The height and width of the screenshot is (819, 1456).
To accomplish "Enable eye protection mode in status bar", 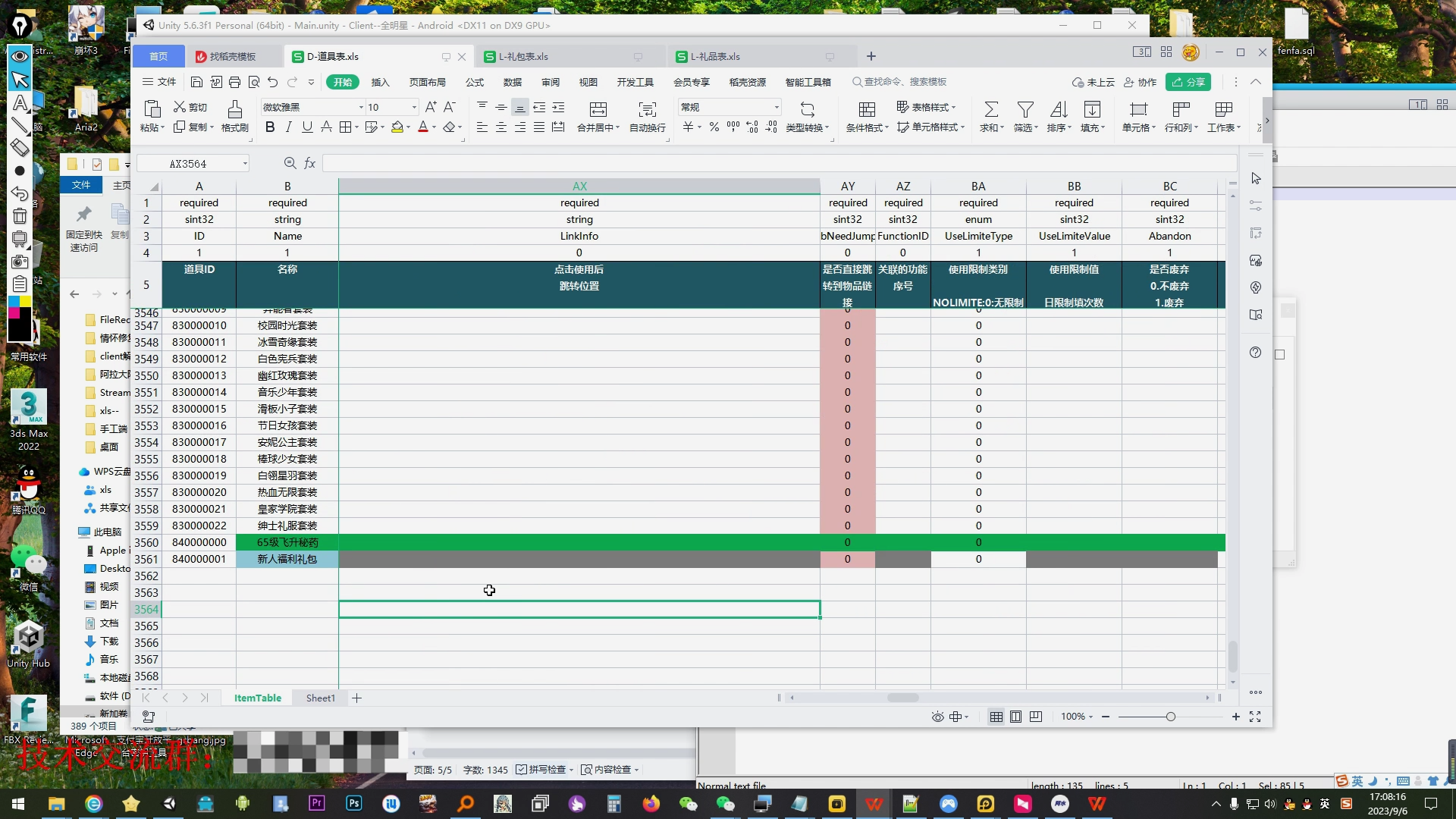I will click(938, 717).
